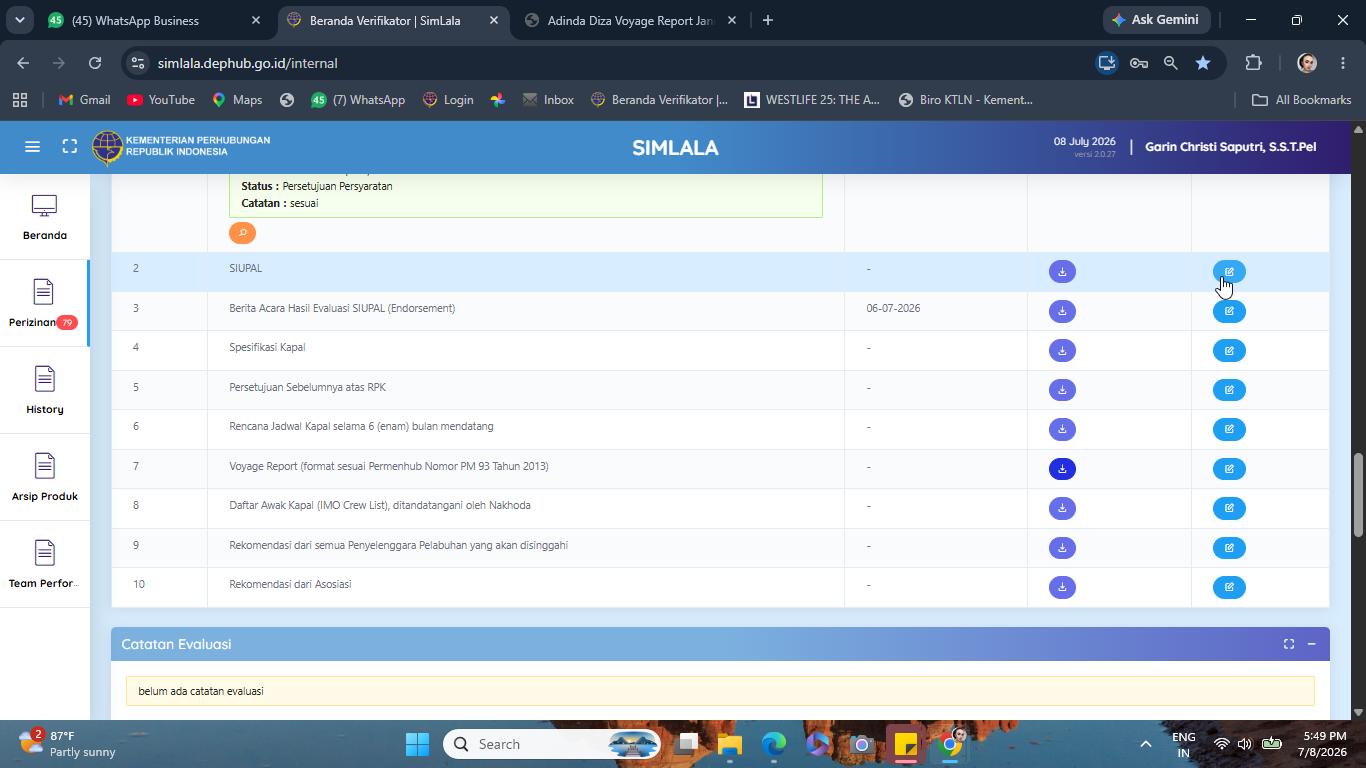The width and height of the screenshot is (1366, 768).
Task: Open Team Performance sidebar item
Action: [x=44, y=564]
